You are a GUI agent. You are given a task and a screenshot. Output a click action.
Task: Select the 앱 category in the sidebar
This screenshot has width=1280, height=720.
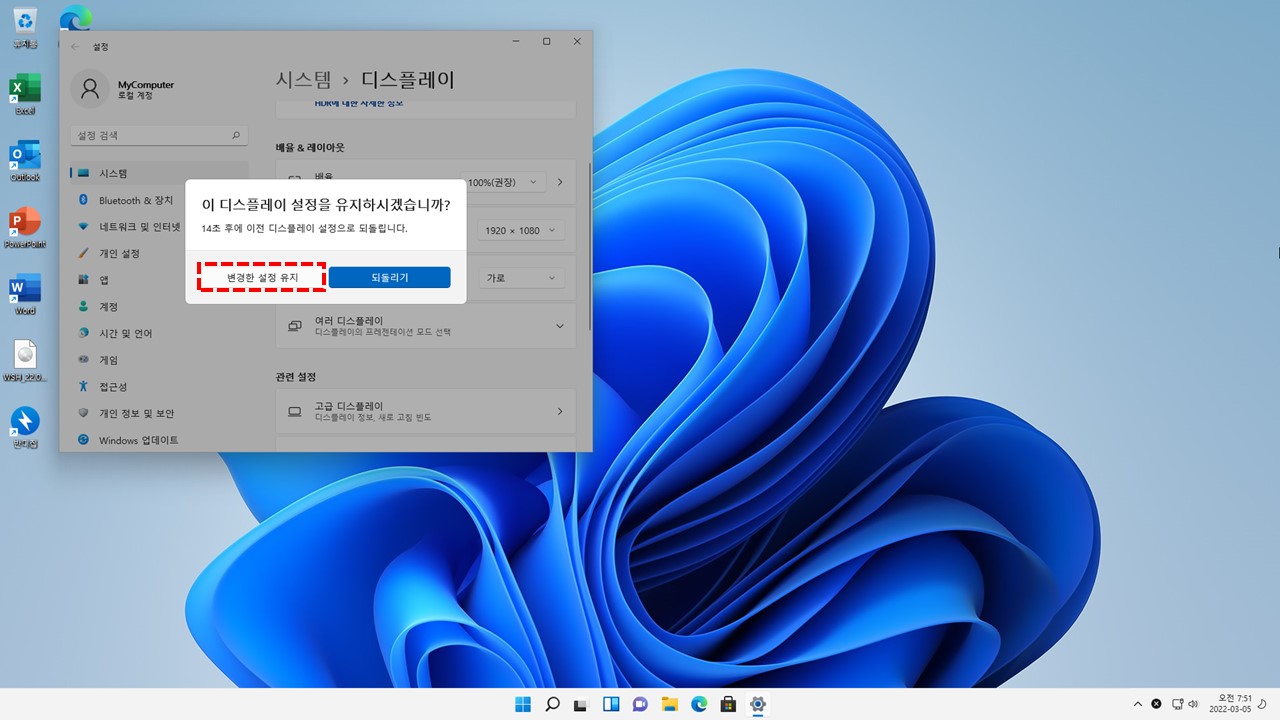pos(159,280)
